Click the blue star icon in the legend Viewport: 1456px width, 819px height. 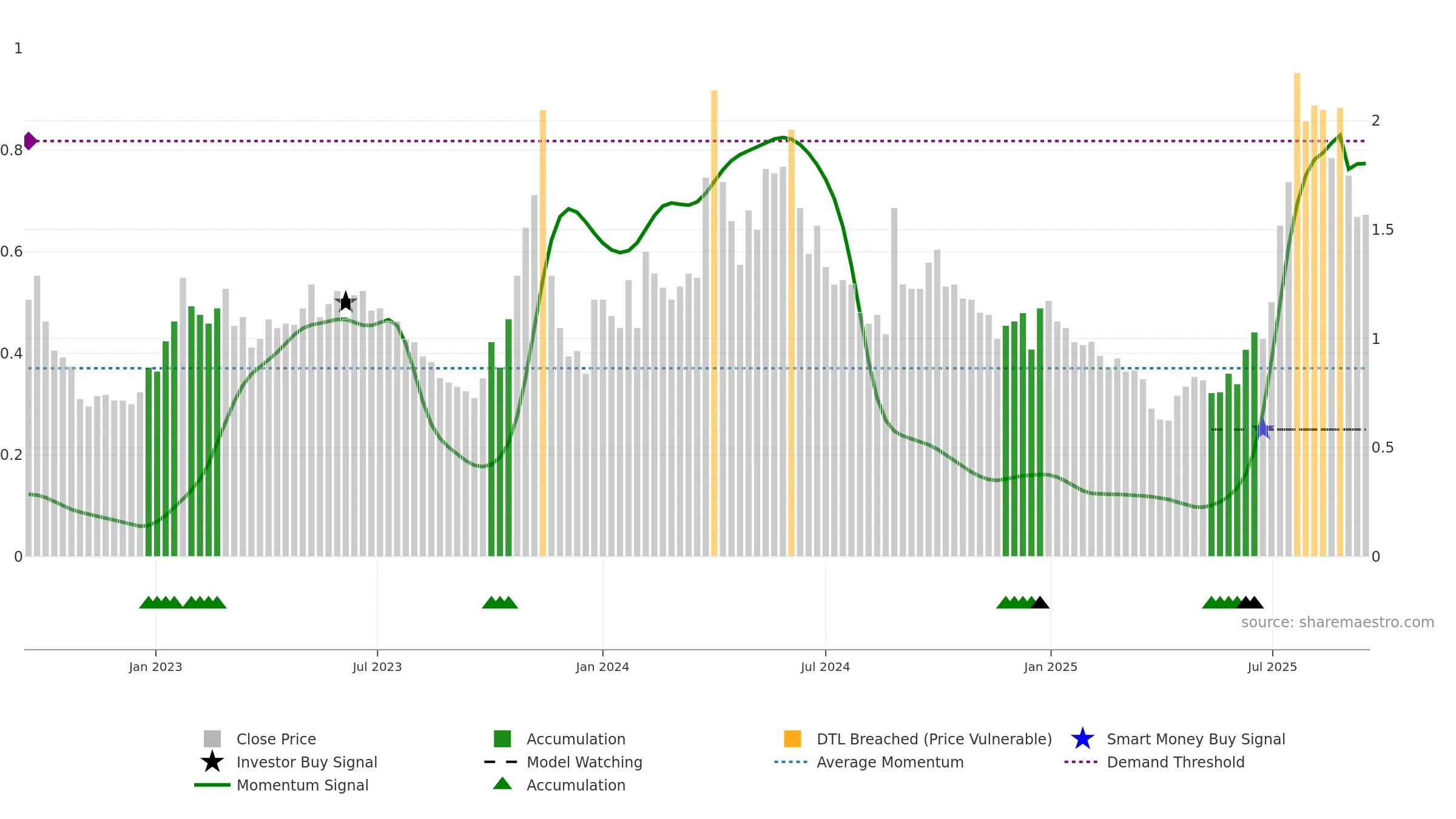coord(1082,739)
